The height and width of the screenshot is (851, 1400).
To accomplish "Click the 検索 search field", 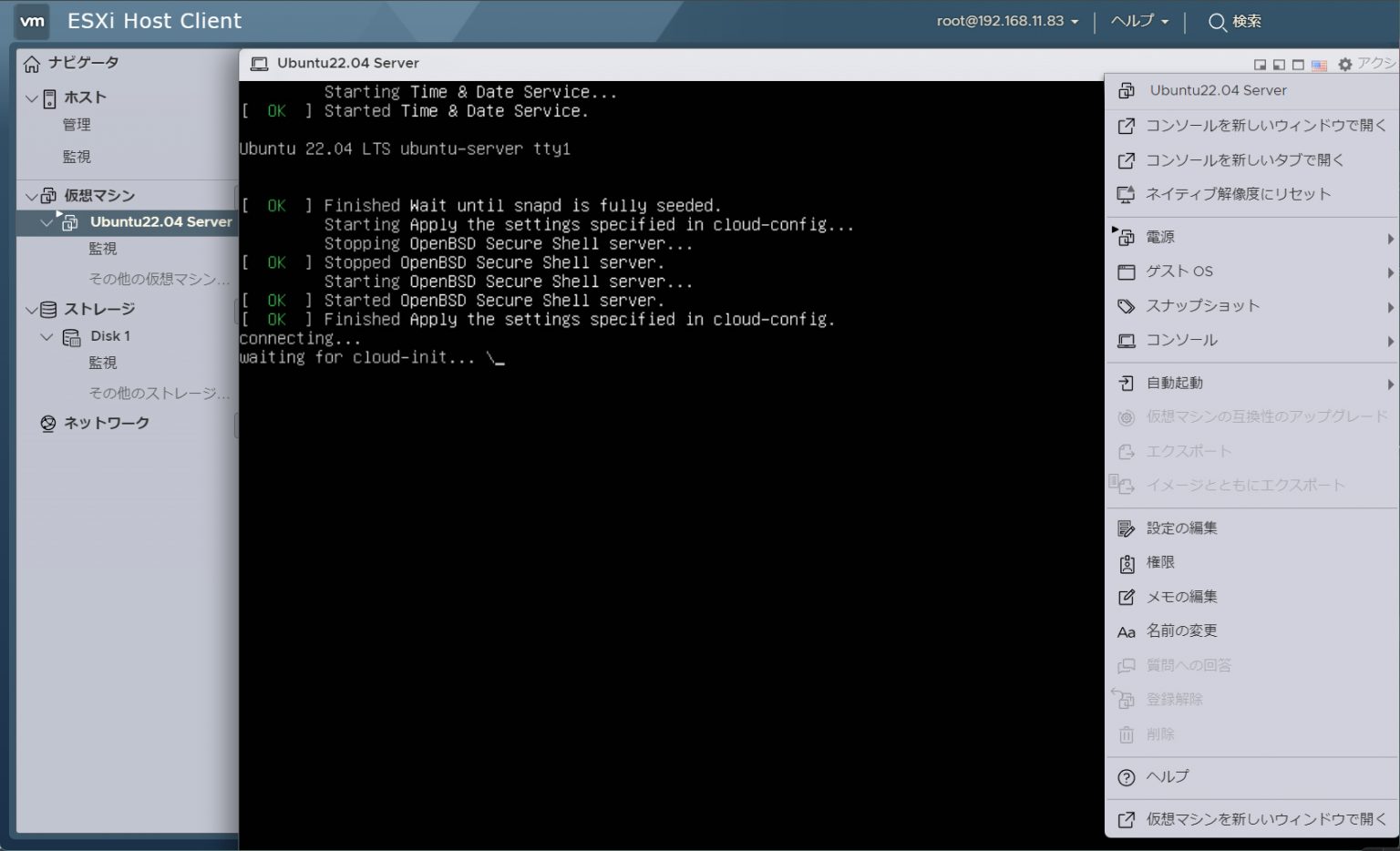I will point(1249,21).
